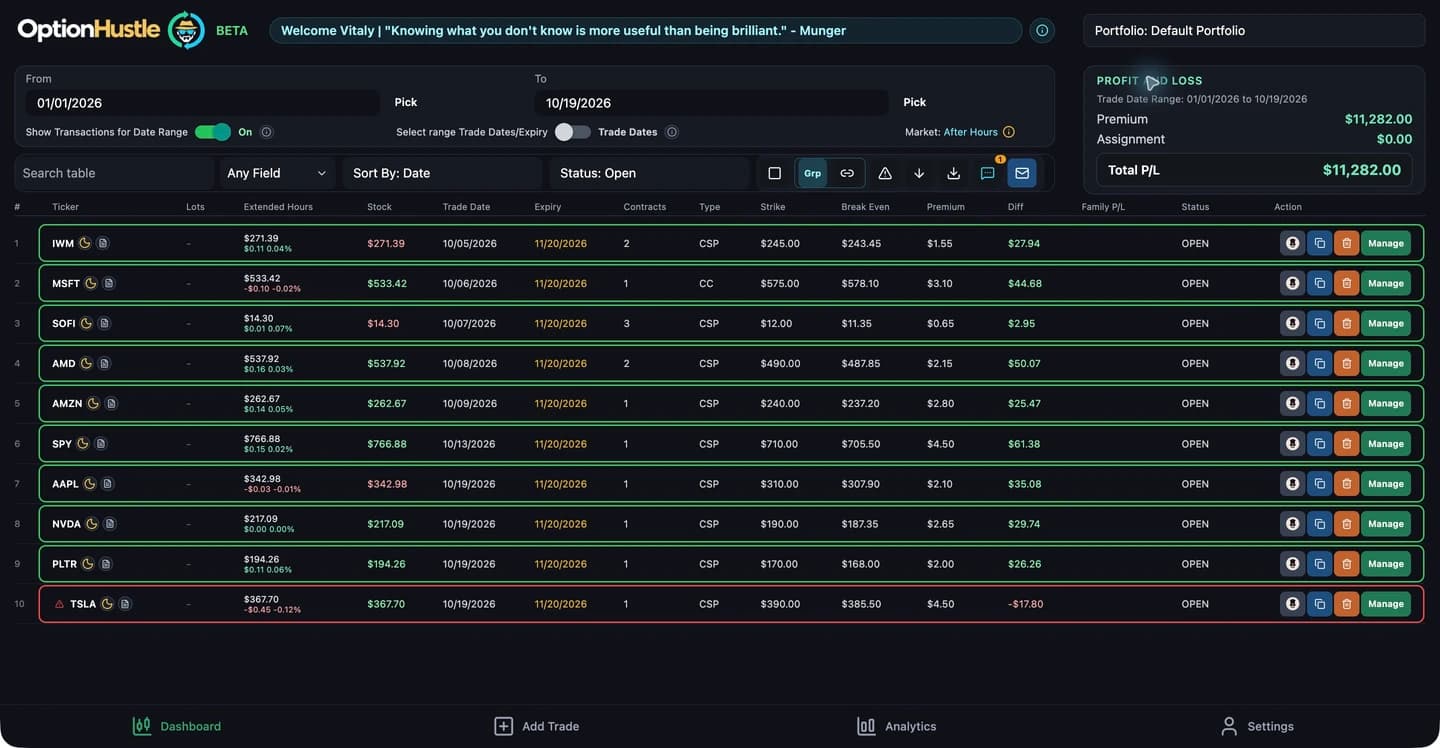Click the moon icon next to NVDA ticker
The width and height of the screenshot is (1440, 748).
(x=92, y=524)
